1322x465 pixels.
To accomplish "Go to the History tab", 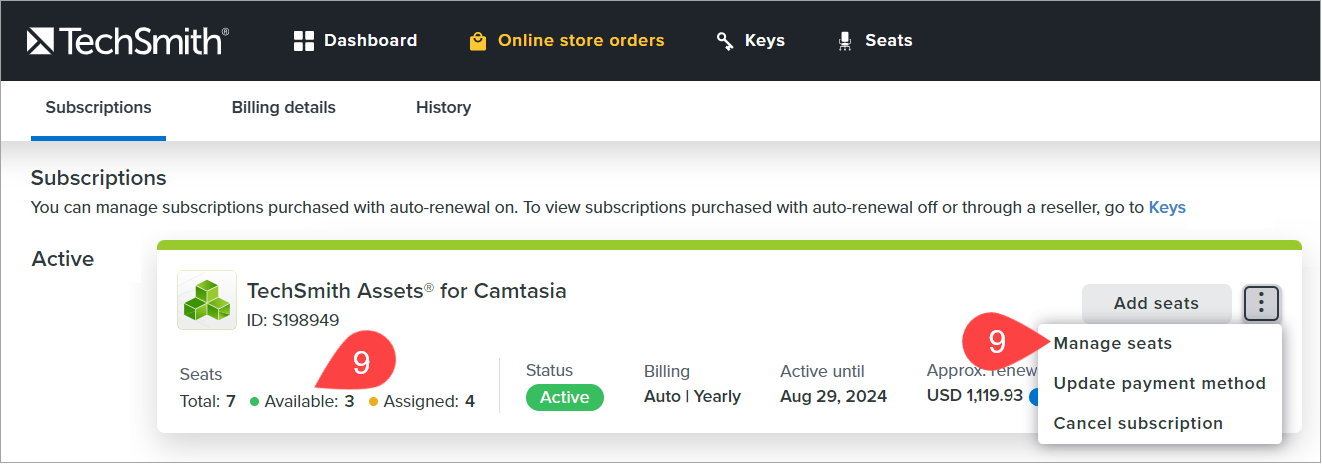I will pos(443,108).
